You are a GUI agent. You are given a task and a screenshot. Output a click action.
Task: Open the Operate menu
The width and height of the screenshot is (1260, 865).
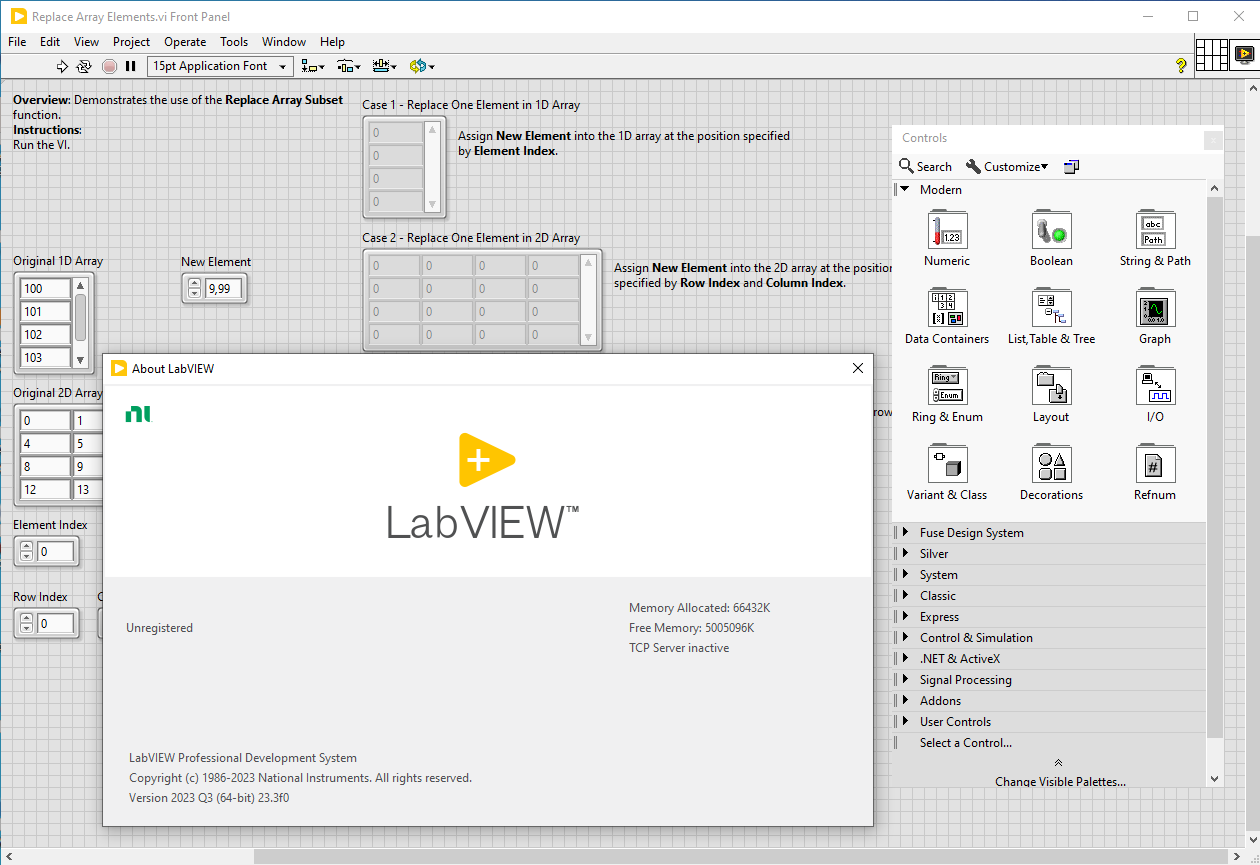[185, 42]
